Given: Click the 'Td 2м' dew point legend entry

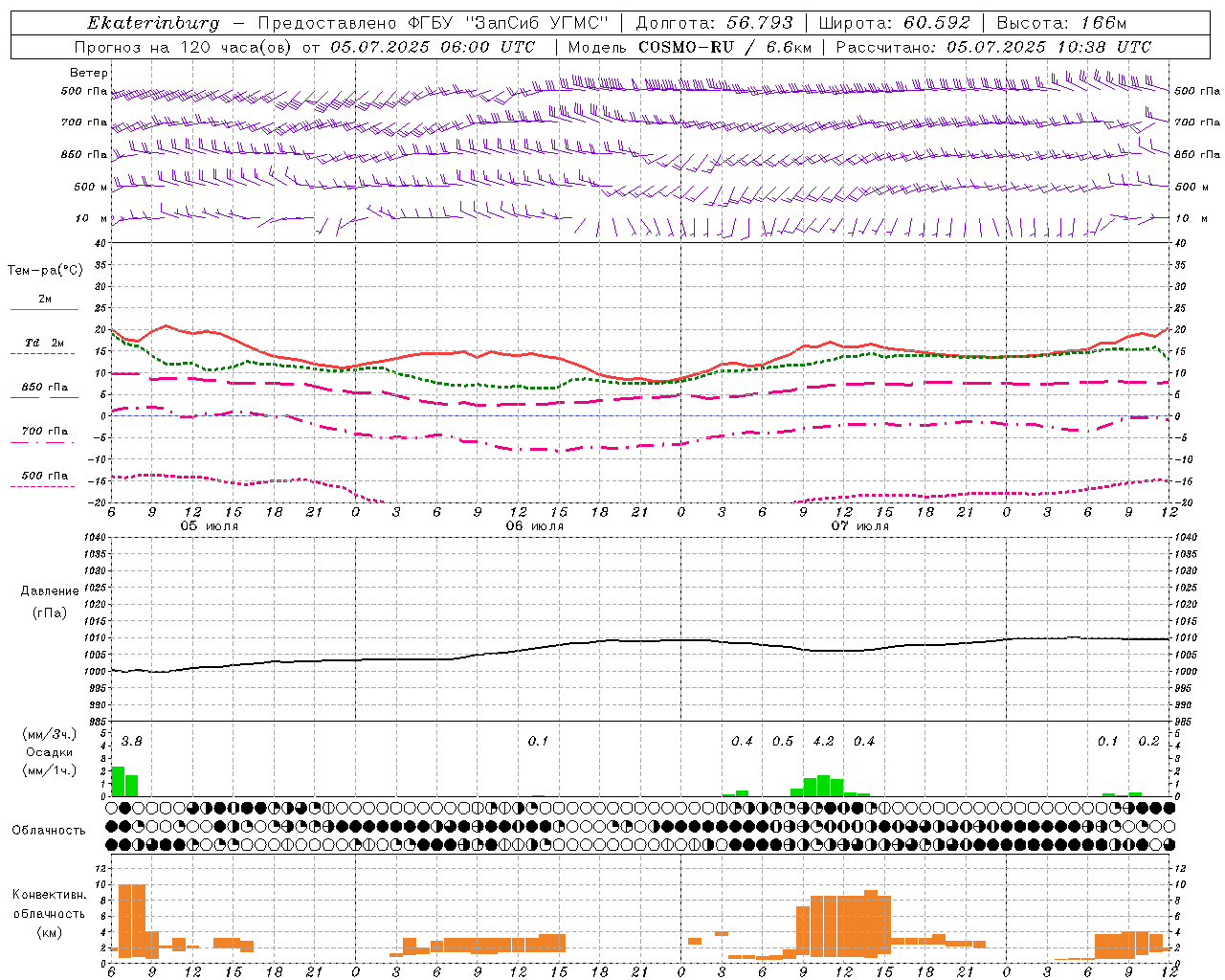Looking at the screenshot, I should point(44,343).
